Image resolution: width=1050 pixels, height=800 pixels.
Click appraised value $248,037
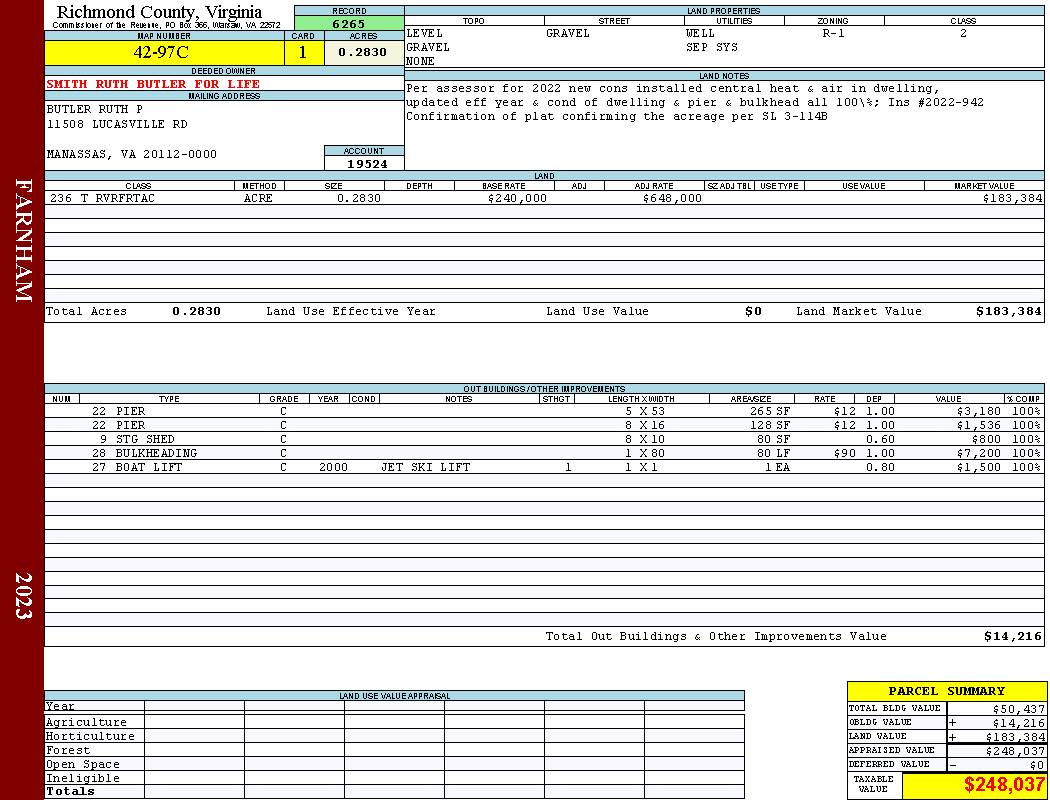point(1015,751)
